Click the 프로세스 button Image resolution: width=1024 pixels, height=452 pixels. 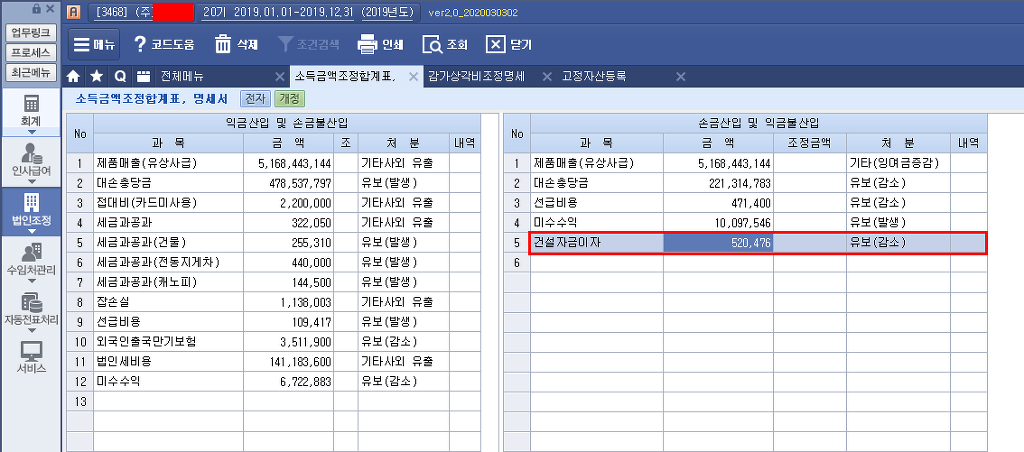pos(31,52)
